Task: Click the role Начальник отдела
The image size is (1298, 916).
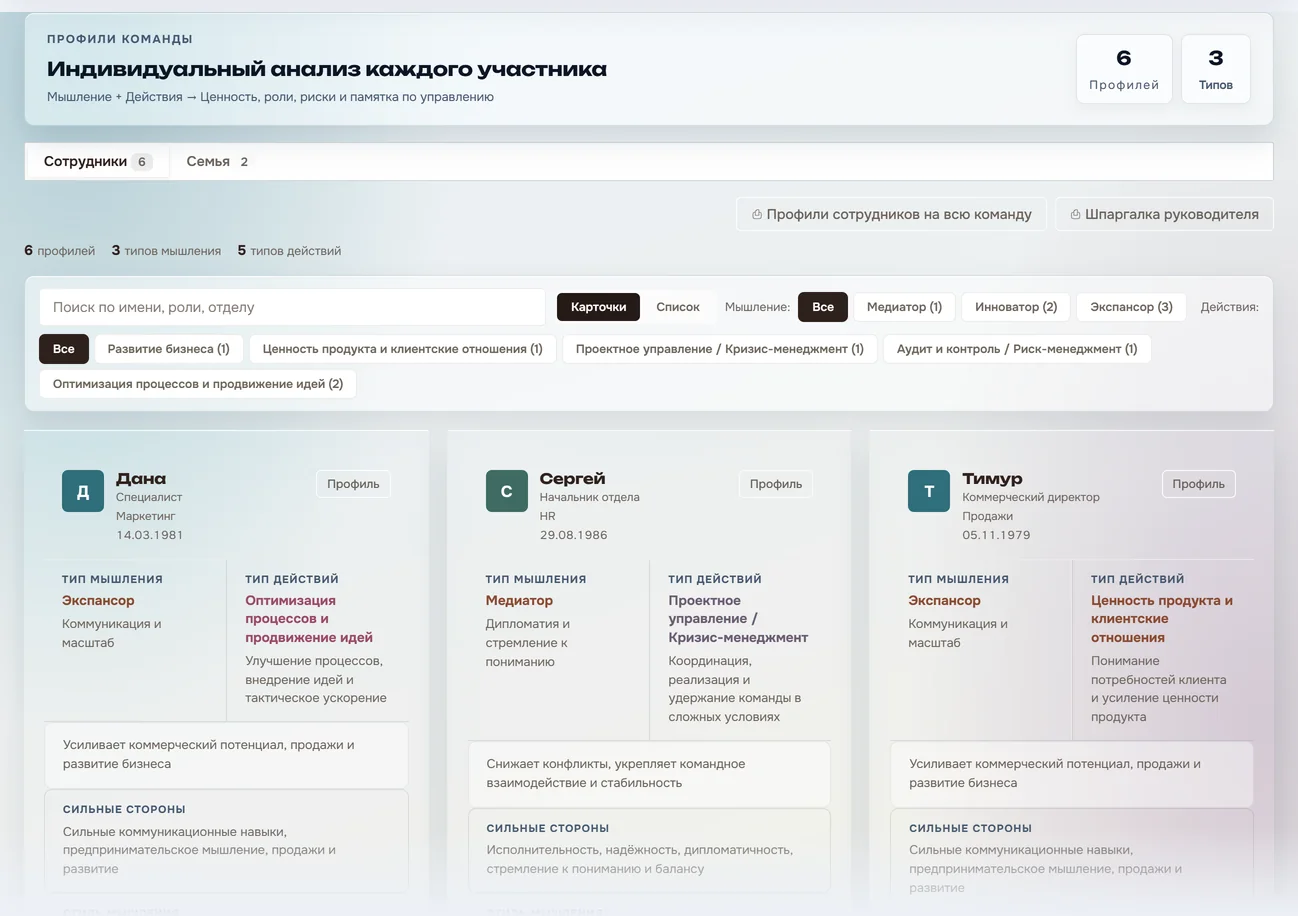Action: tap(590, 497)
